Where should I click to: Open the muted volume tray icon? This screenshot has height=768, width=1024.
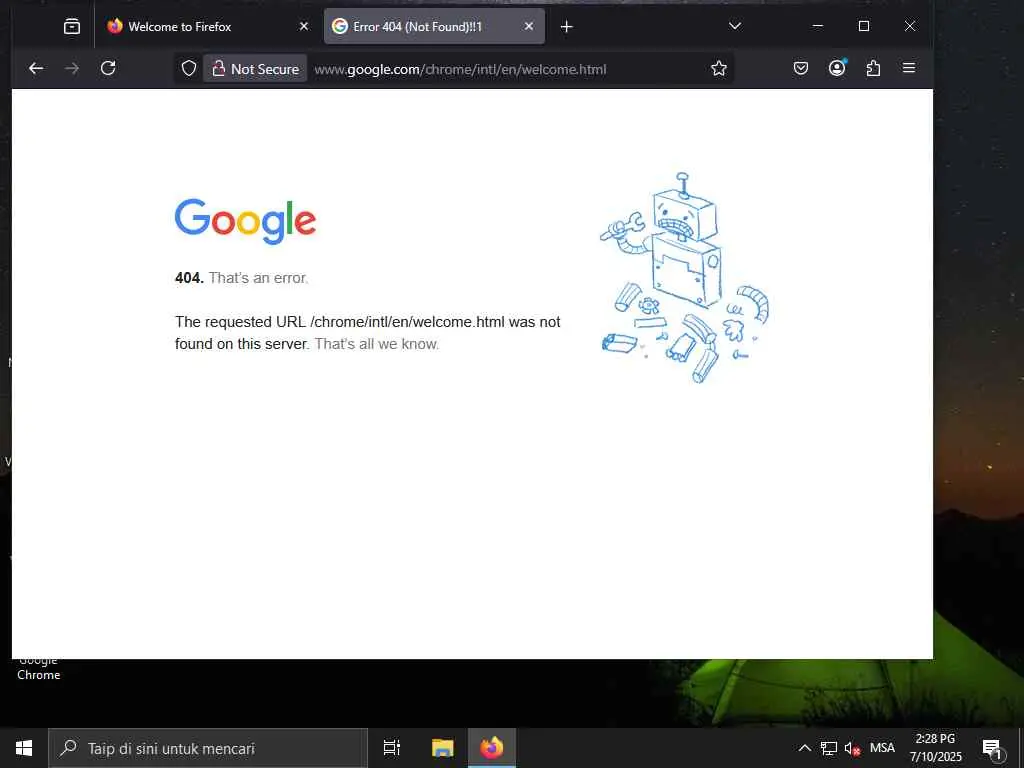coord(852,748)
